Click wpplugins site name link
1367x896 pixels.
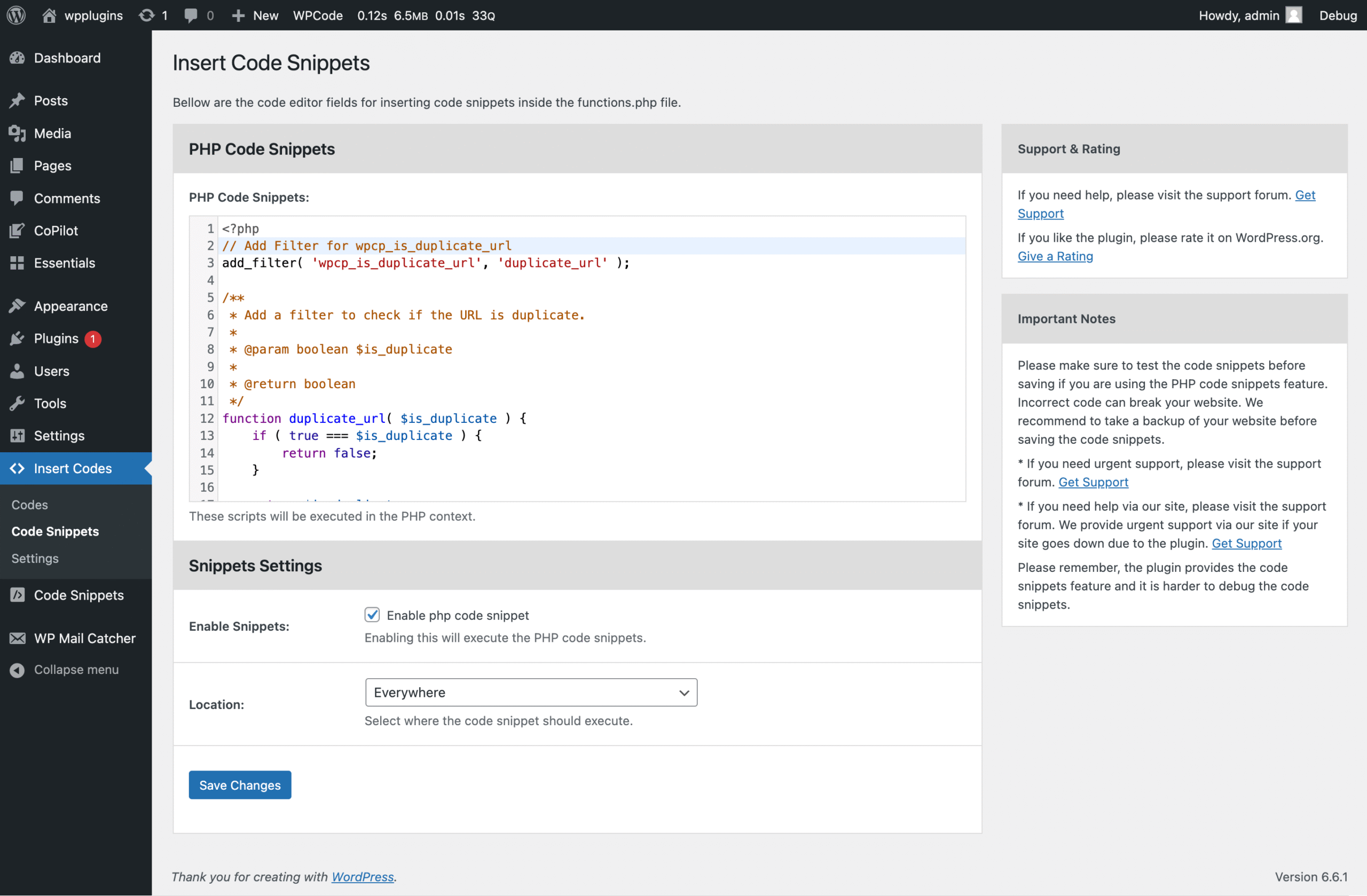(93, 15)
